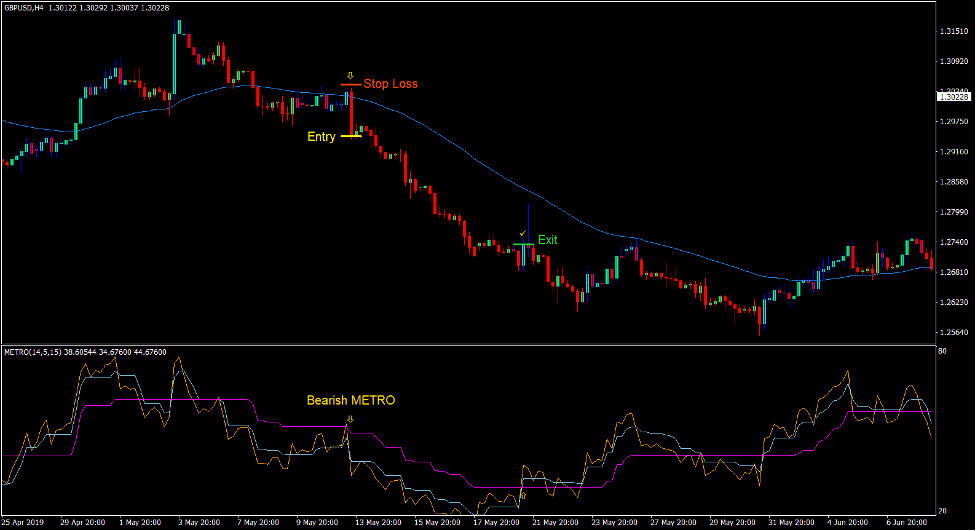The image size is (977, 531).
Task: Click the 21 May 20:00 time label
Action: coord(555,522)
